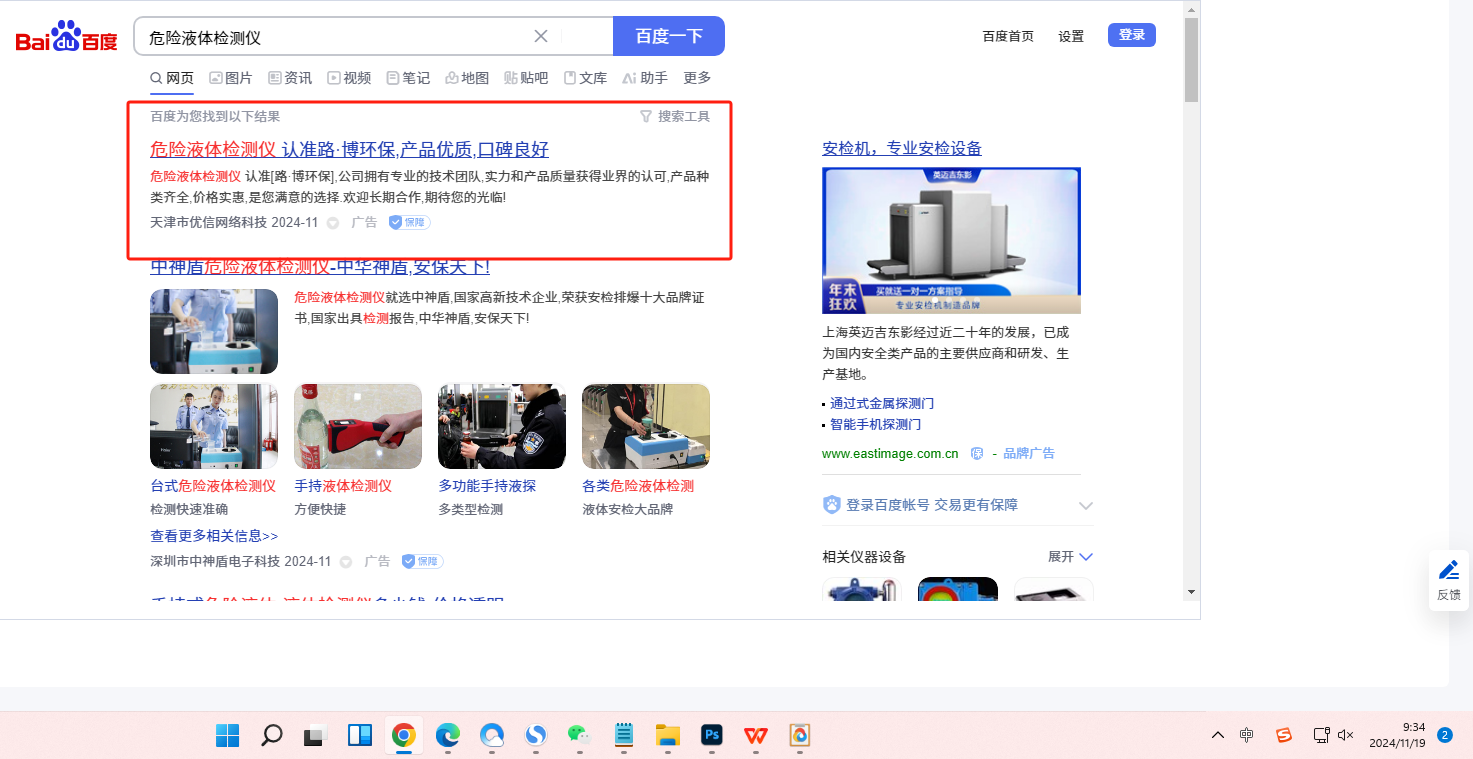The width and height of the screenshot is (1473, 759).
Task: Open the 手持液体检测仪 thumbnail image
Action: [x=358, y=426]
